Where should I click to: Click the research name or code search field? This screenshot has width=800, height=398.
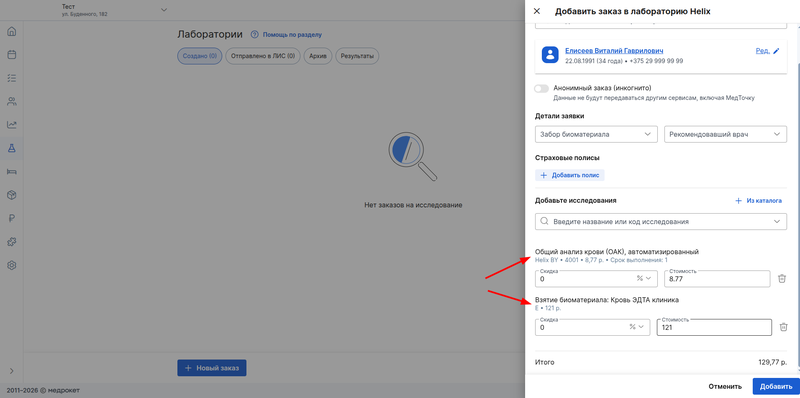(x=661, y=221)
